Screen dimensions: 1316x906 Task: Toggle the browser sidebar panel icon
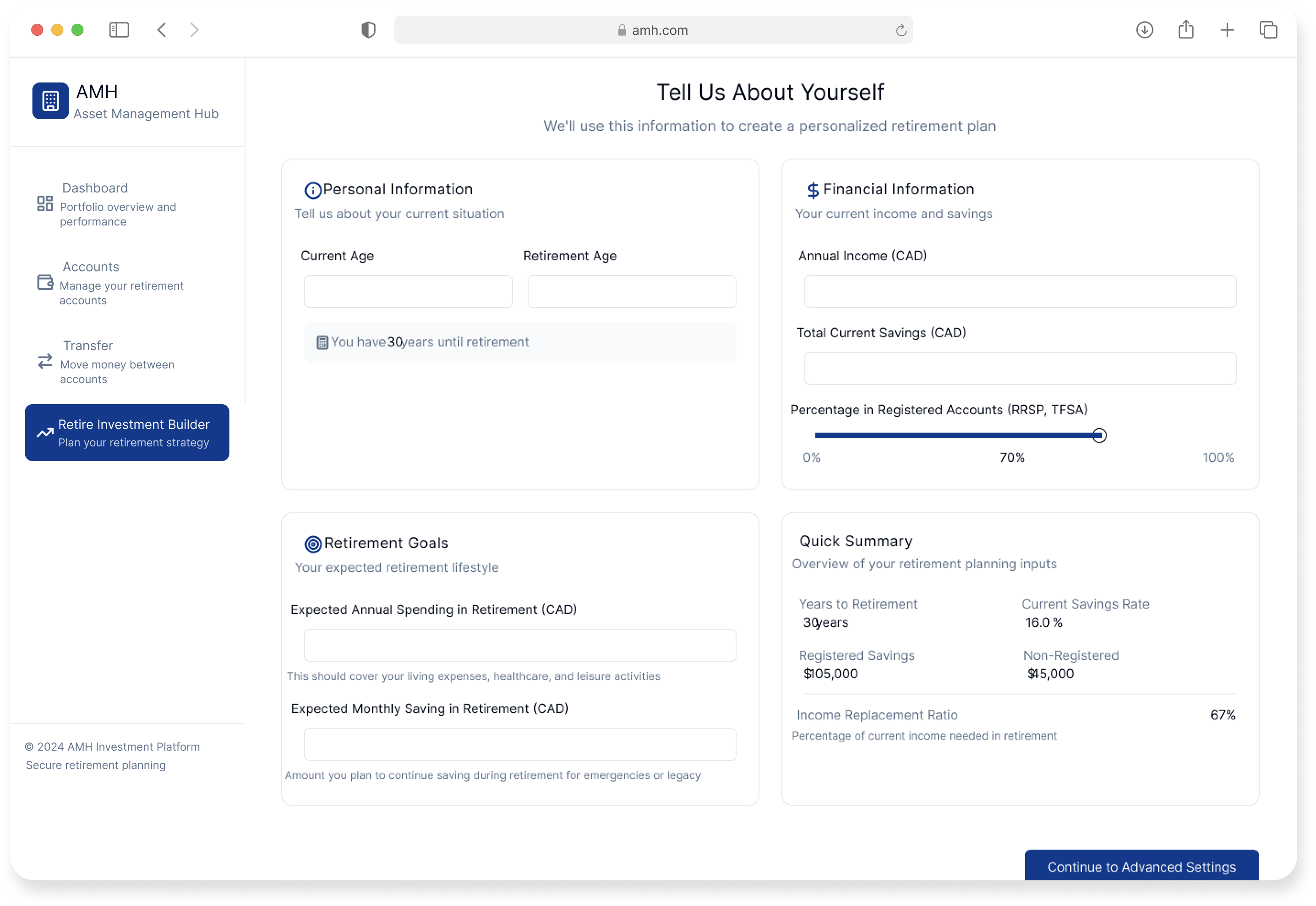pos(119,30)
